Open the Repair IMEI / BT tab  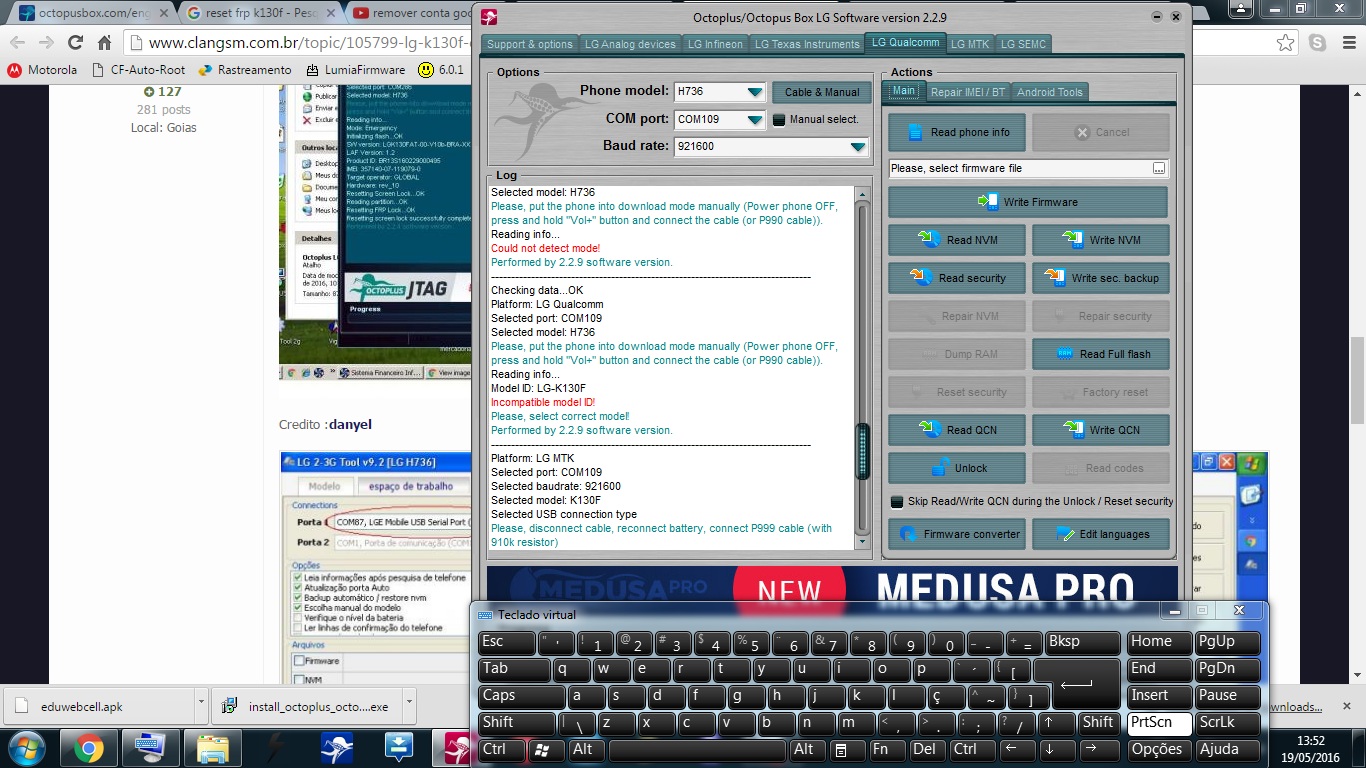[967, 92]
